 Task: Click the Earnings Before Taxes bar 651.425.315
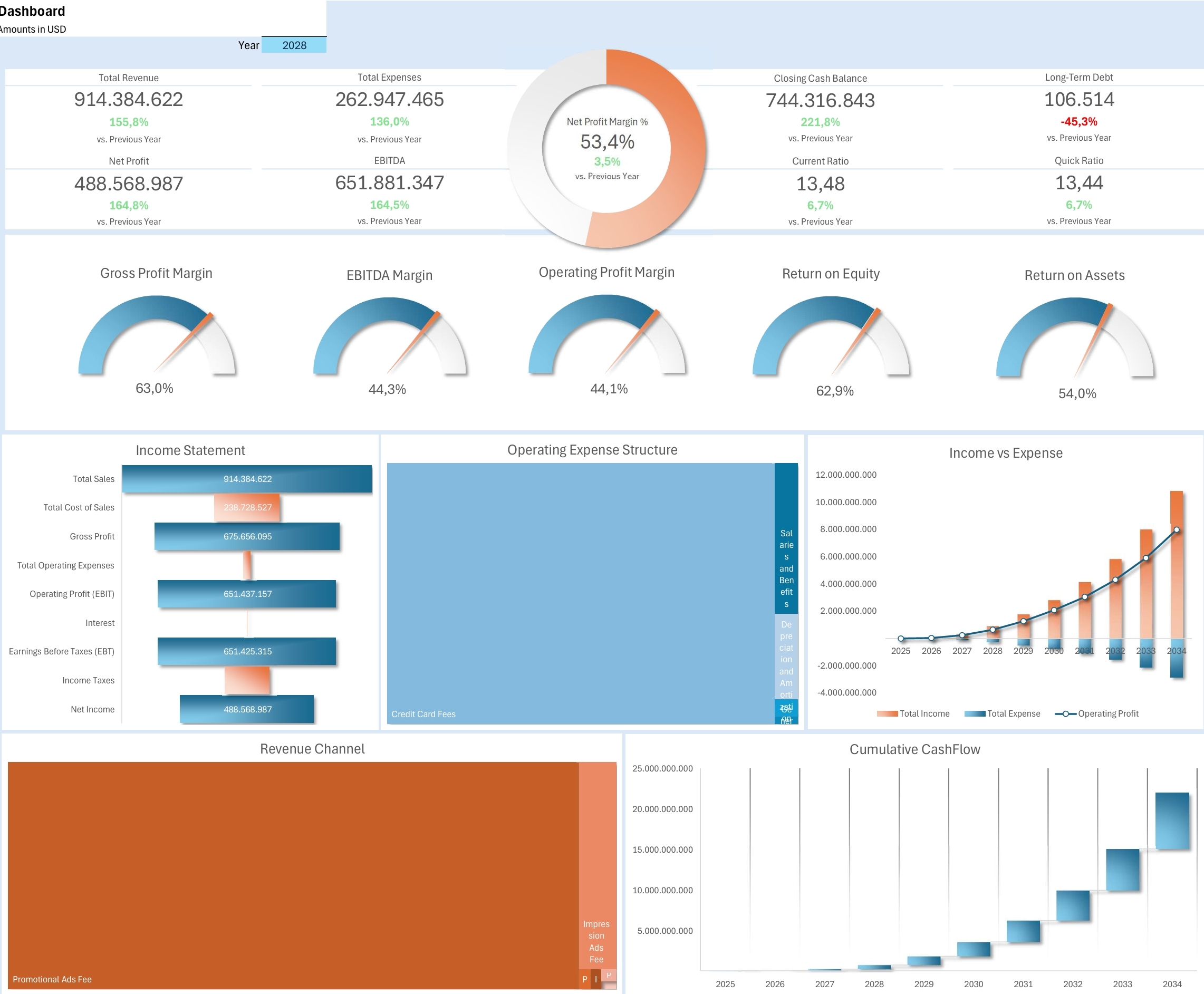point(247,652)
